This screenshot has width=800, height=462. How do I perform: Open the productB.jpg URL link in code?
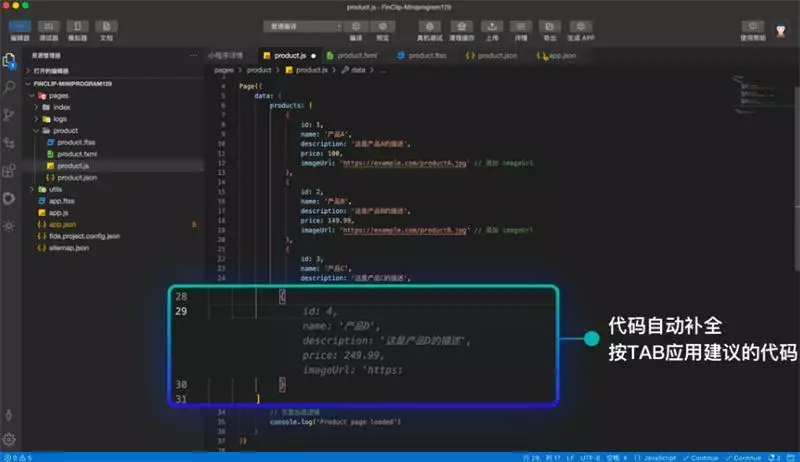[405, 230]
